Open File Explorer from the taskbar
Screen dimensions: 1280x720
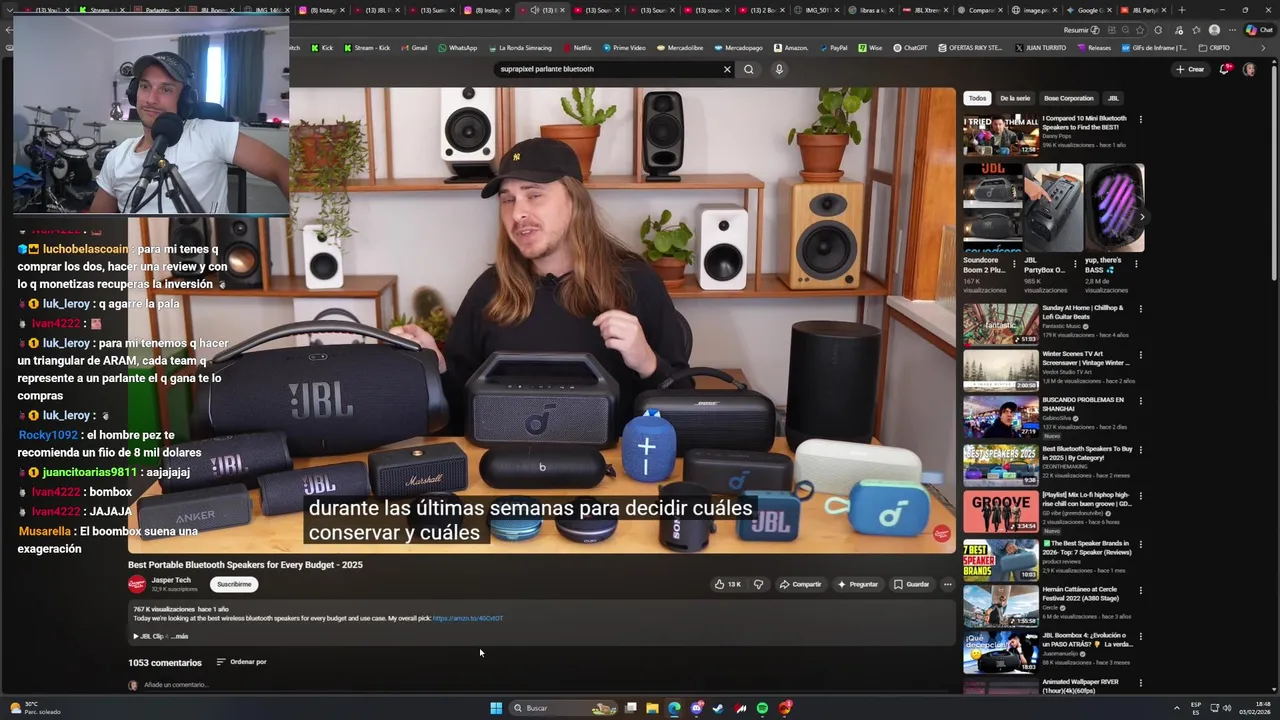(x=652, y=708)
